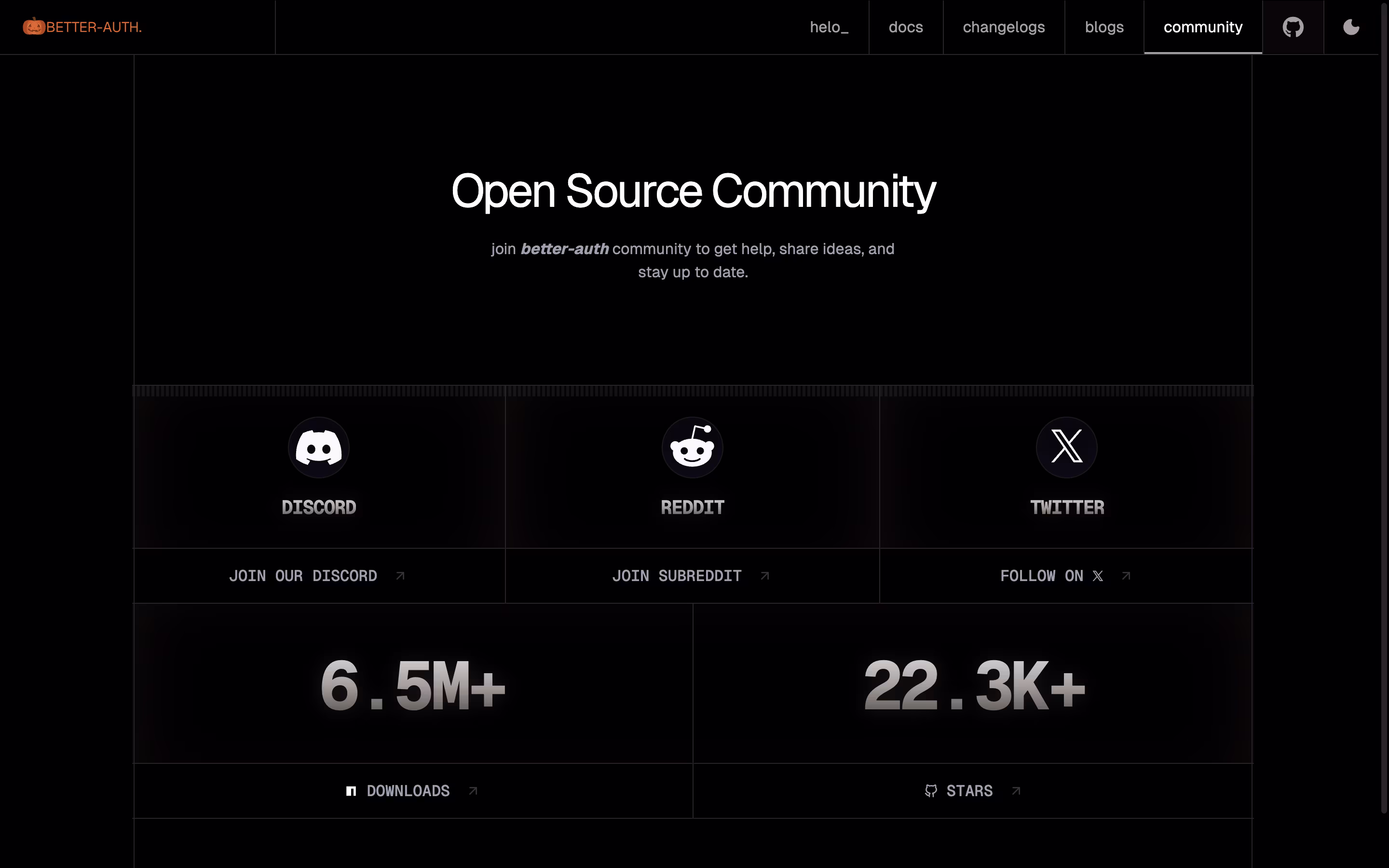
Task: Click the Reddit mascot icon
Action: click(x=692, y=447)
